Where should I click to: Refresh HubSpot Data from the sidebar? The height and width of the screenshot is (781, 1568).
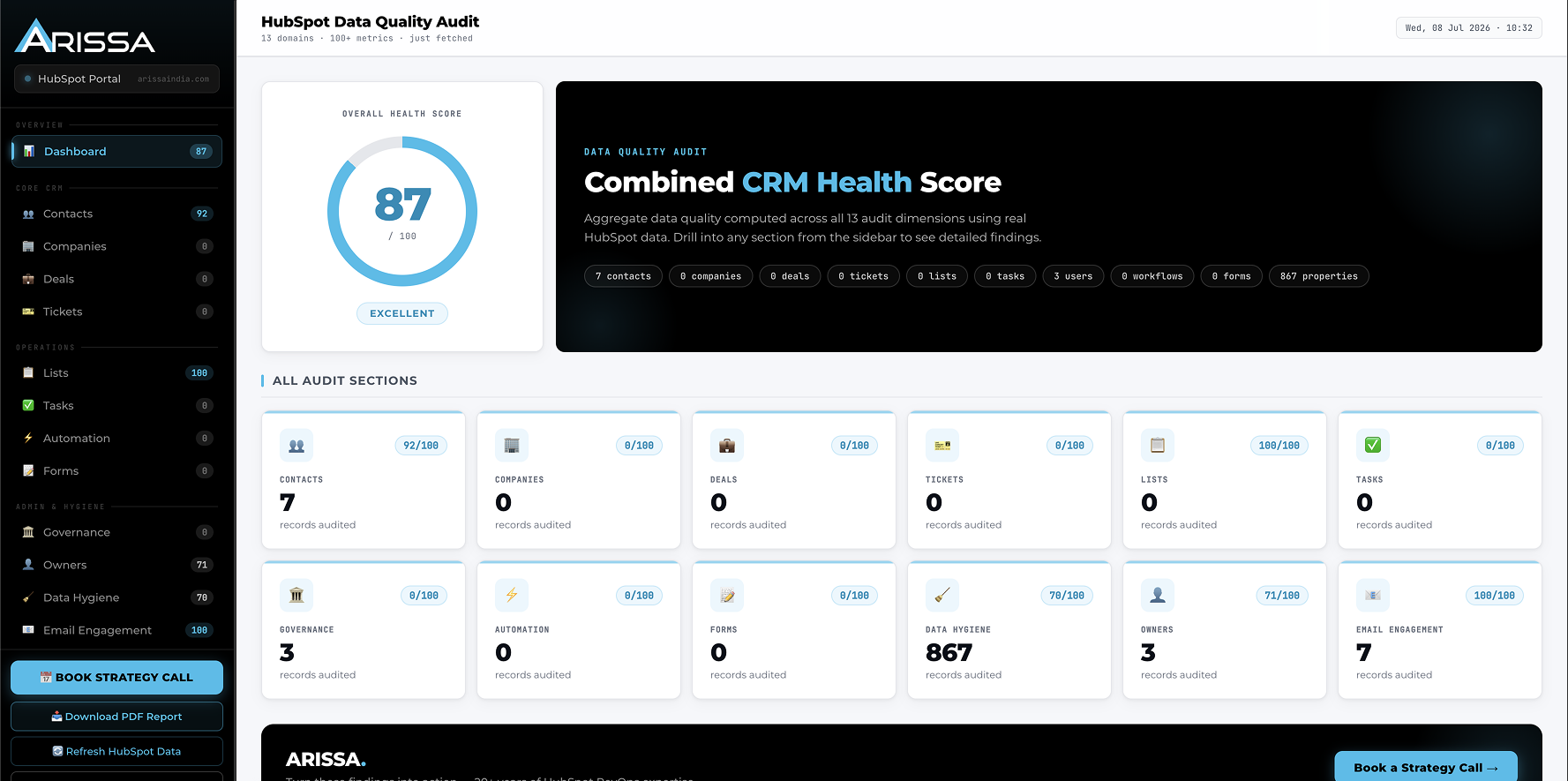pyautogui.click(x=116, y=751)
